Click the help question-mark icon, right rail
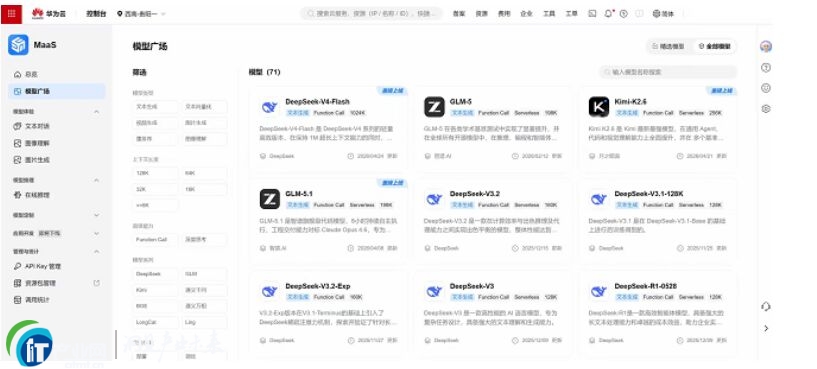The height and width of the screenshot is (369, 817). click(765, 67)
